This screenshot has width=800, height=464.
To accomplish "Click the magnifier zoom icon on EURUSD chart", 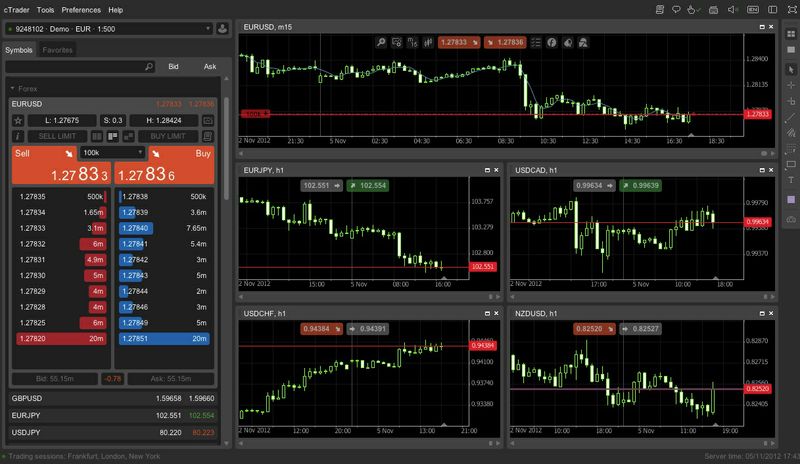I will [x=381, y=42].
